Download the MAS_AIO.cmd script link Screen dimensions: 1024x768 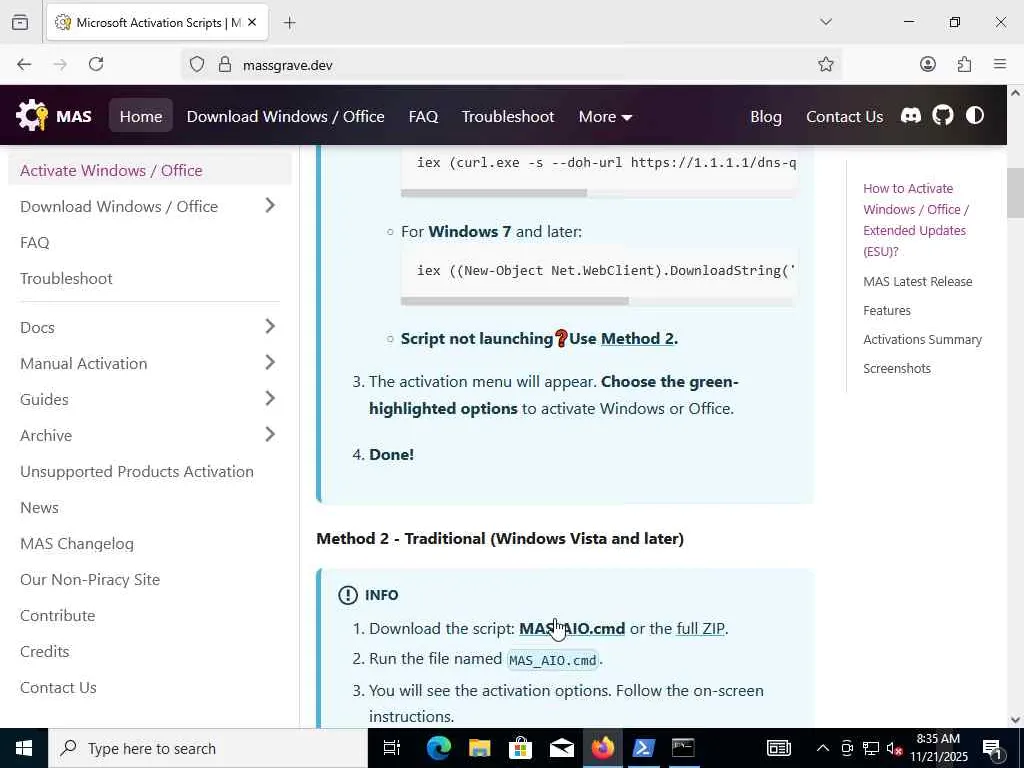pos(571,628)
